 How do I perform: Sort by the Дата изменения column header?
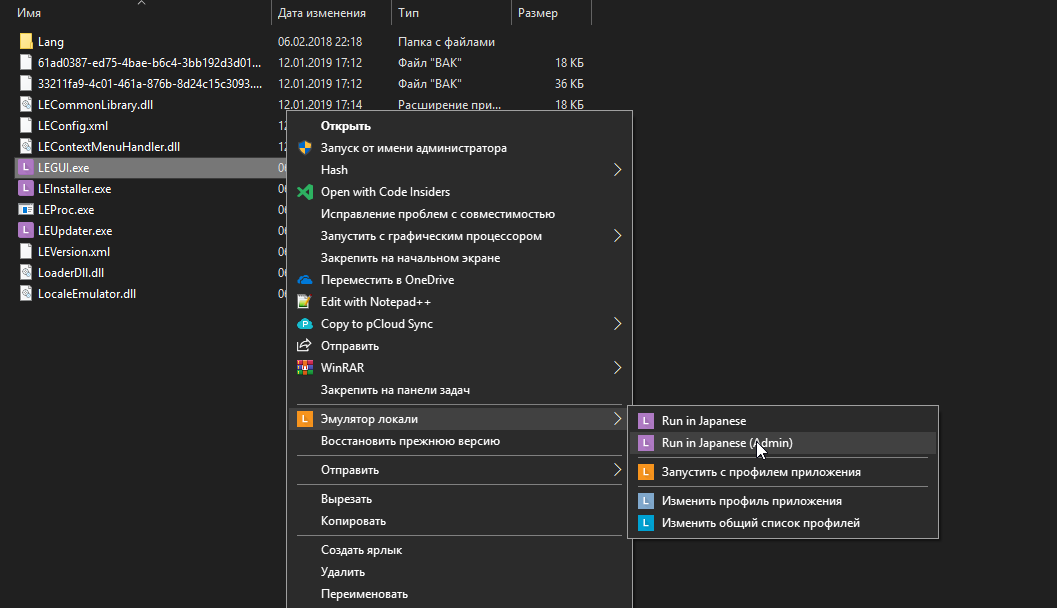point(322,13)
